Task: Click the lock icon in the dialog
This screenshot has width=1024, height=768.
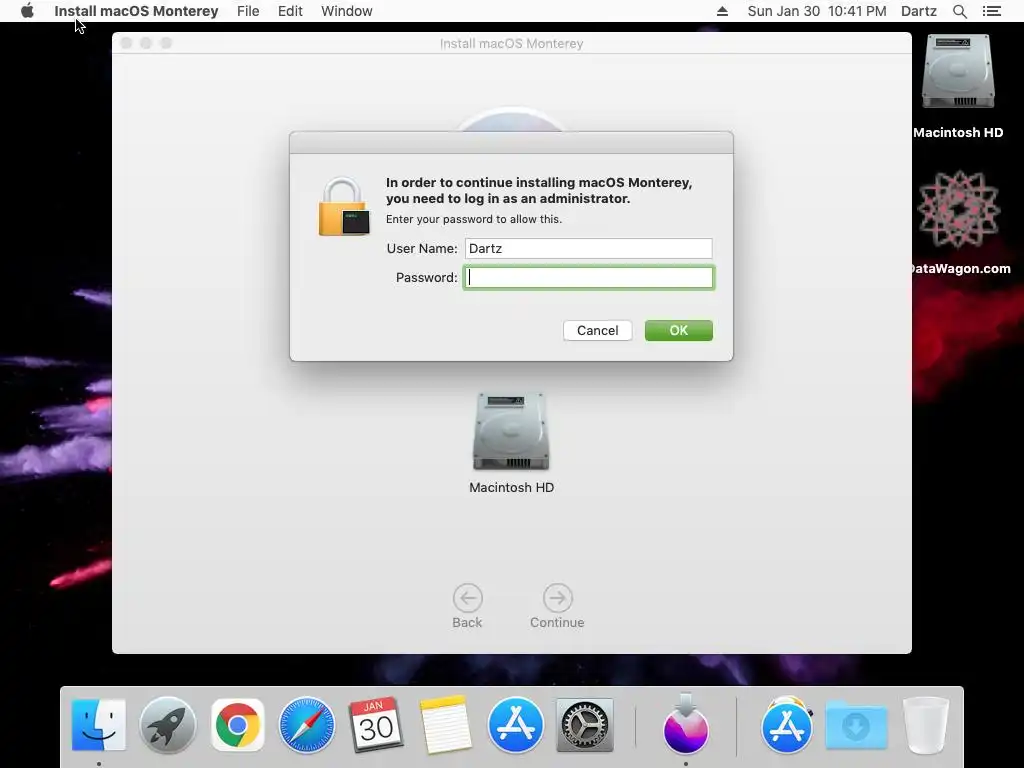Action: coord(344,206)
